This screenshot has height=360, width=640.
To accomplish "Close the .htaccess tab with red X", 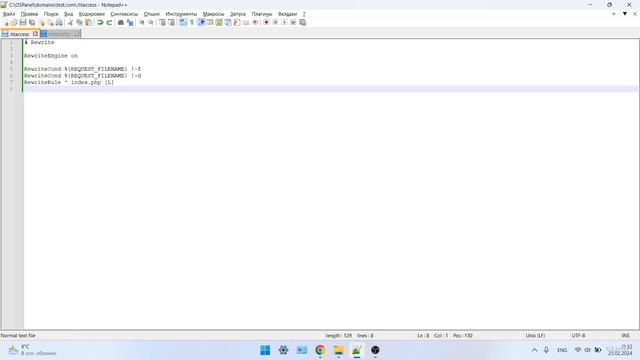I will pyautogui.click(x=36, y=34).
